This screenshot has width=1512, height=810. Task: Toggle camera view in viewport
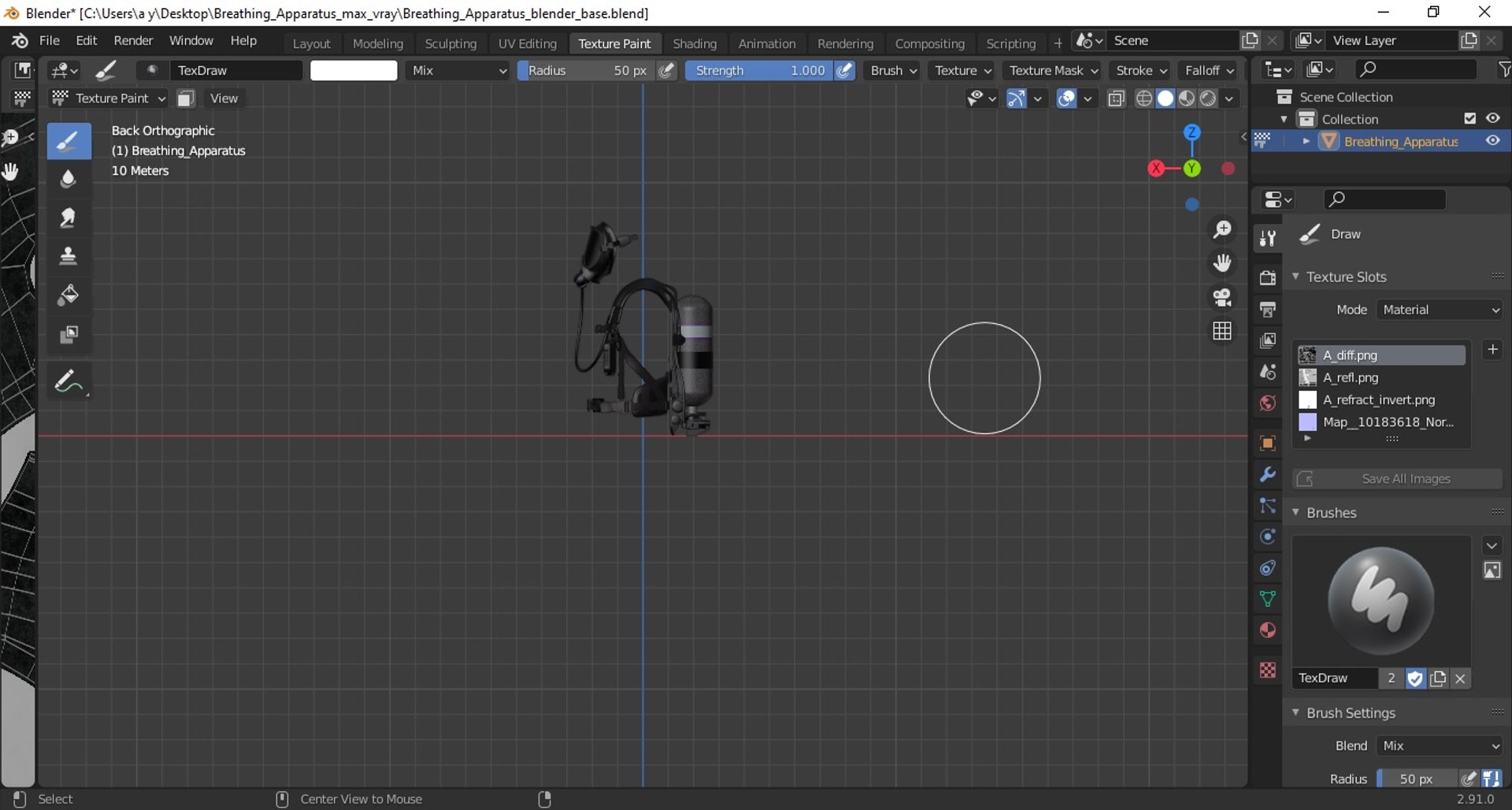1221,297
